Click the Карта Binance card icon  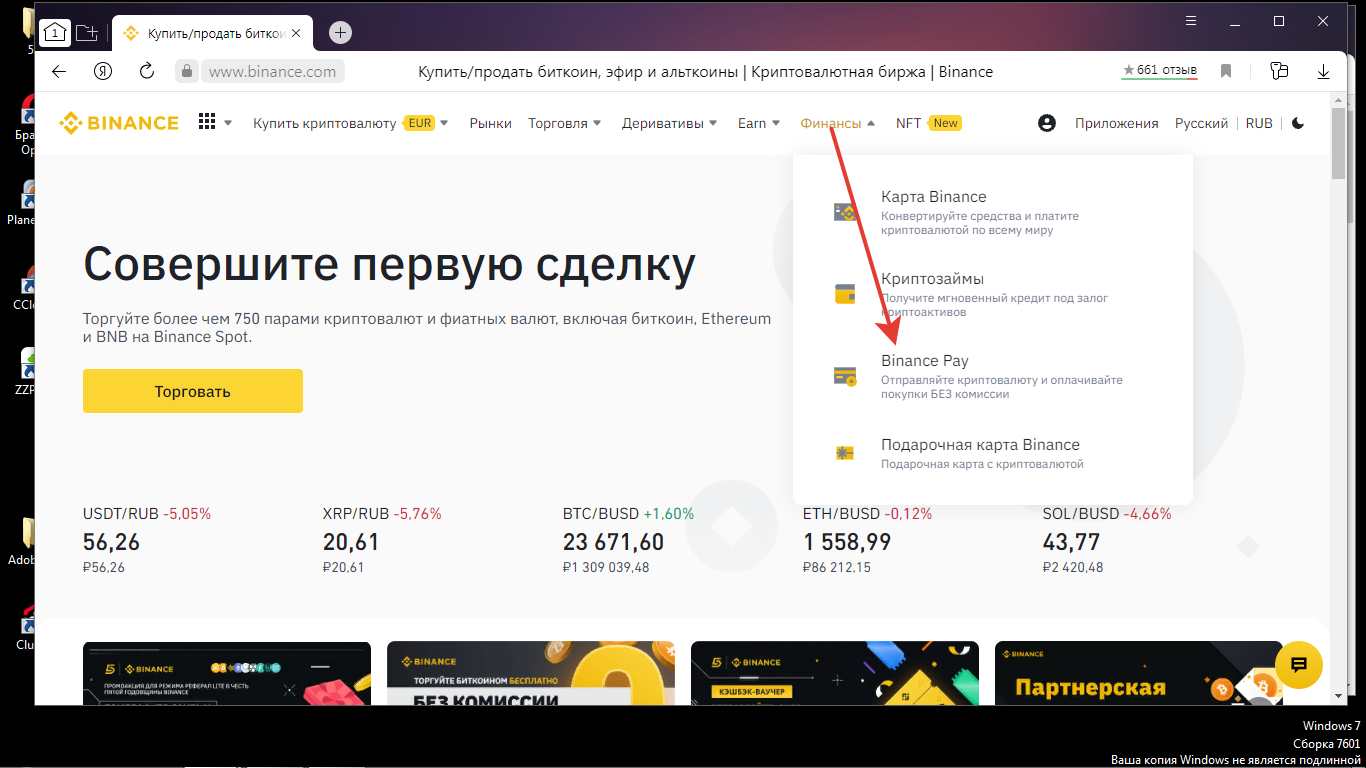click(845, 212)
